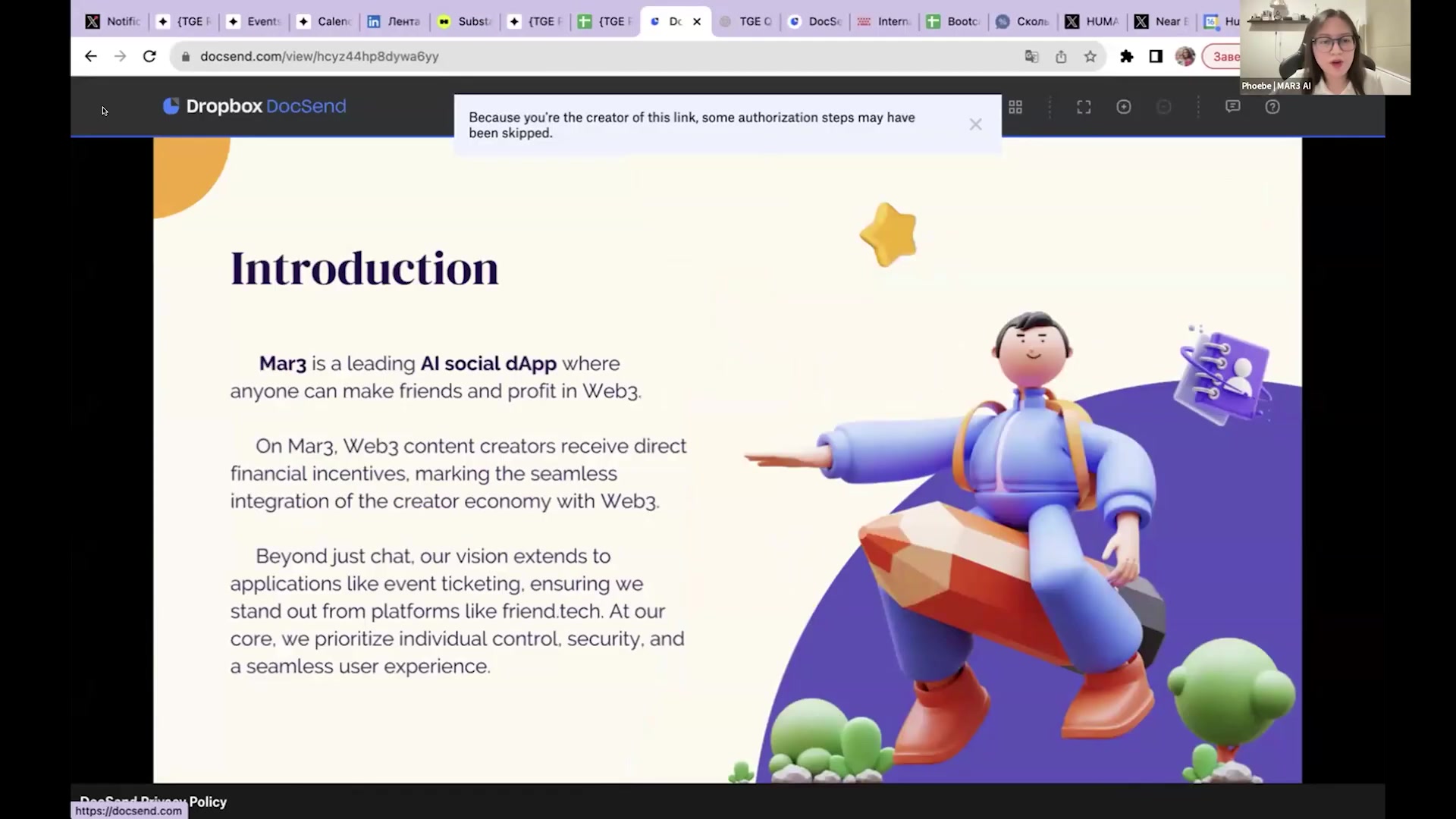Enter DocSend fullscreen mode
Screen dimensions: 1456x819
pos(1084,107)
